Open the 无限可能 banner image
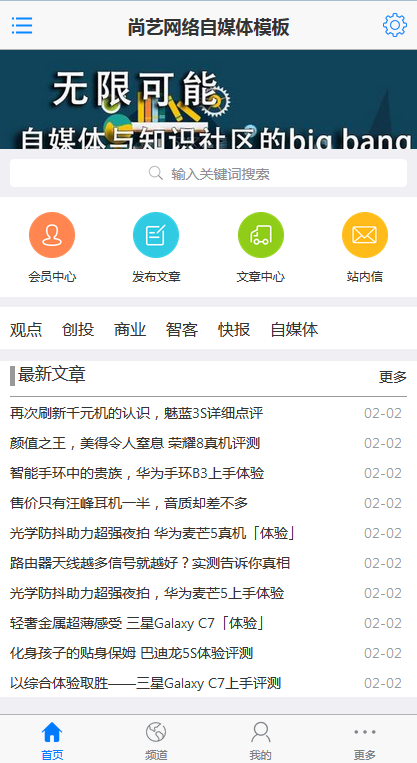 click(208, 99)
